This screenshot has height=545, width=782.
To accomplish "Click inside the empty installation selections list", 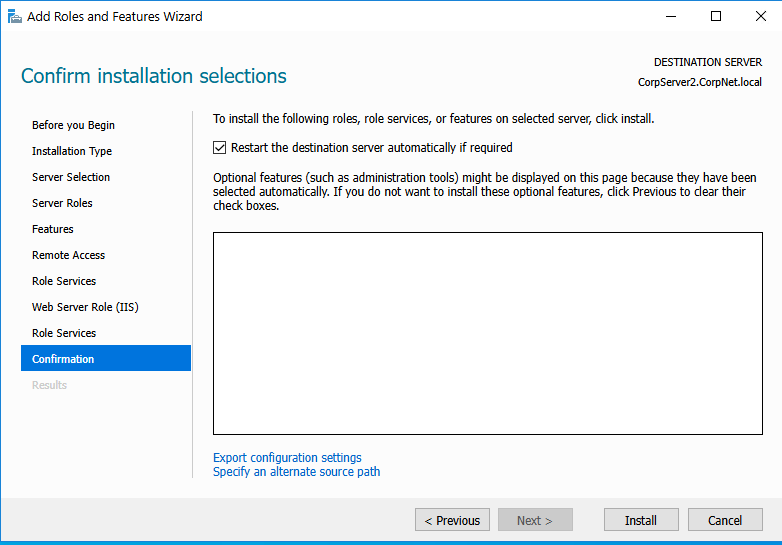I will coord(487,333).
